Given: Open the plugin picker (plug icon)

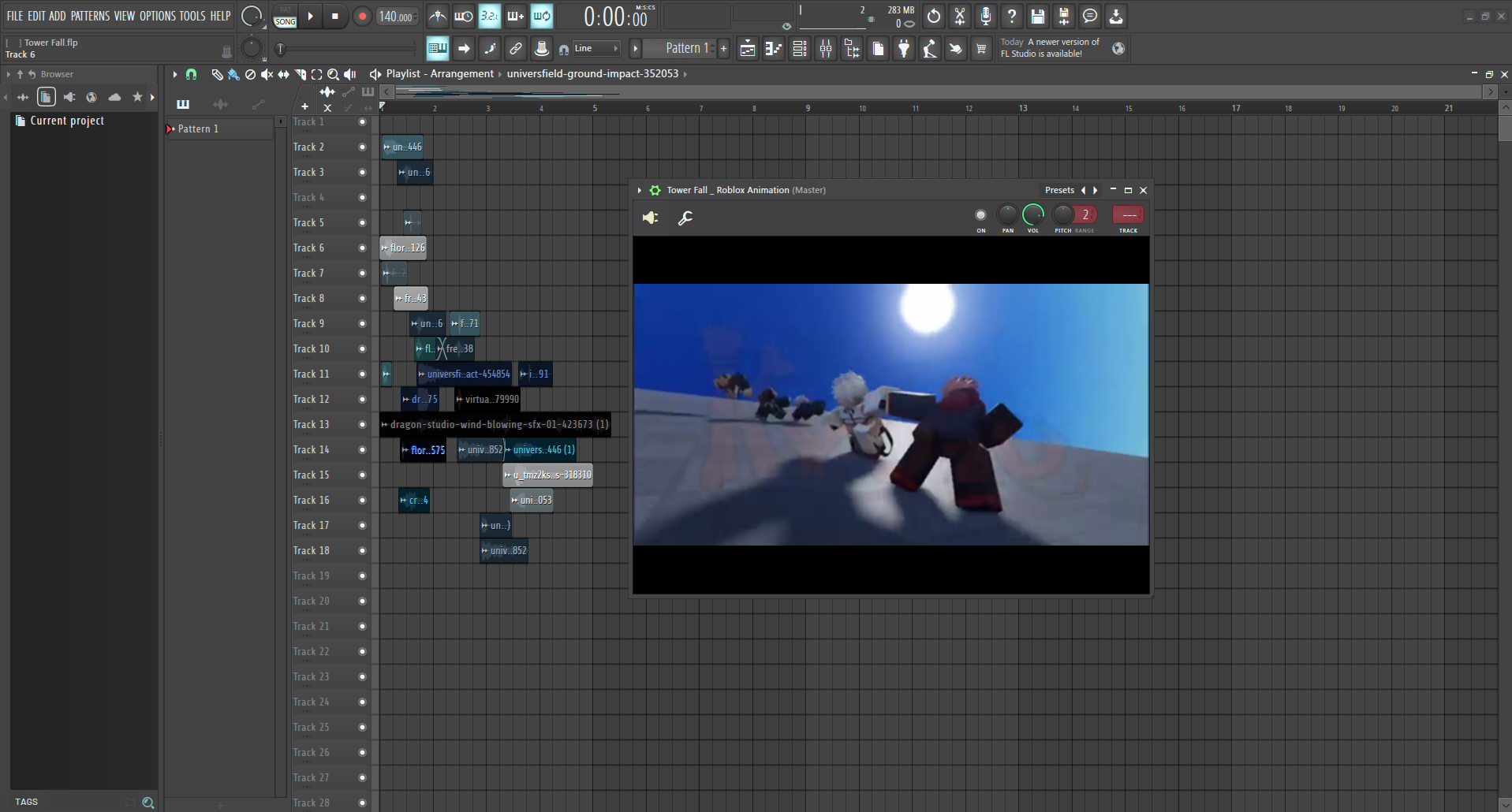Looking at the screenshot, I should 904,49.
